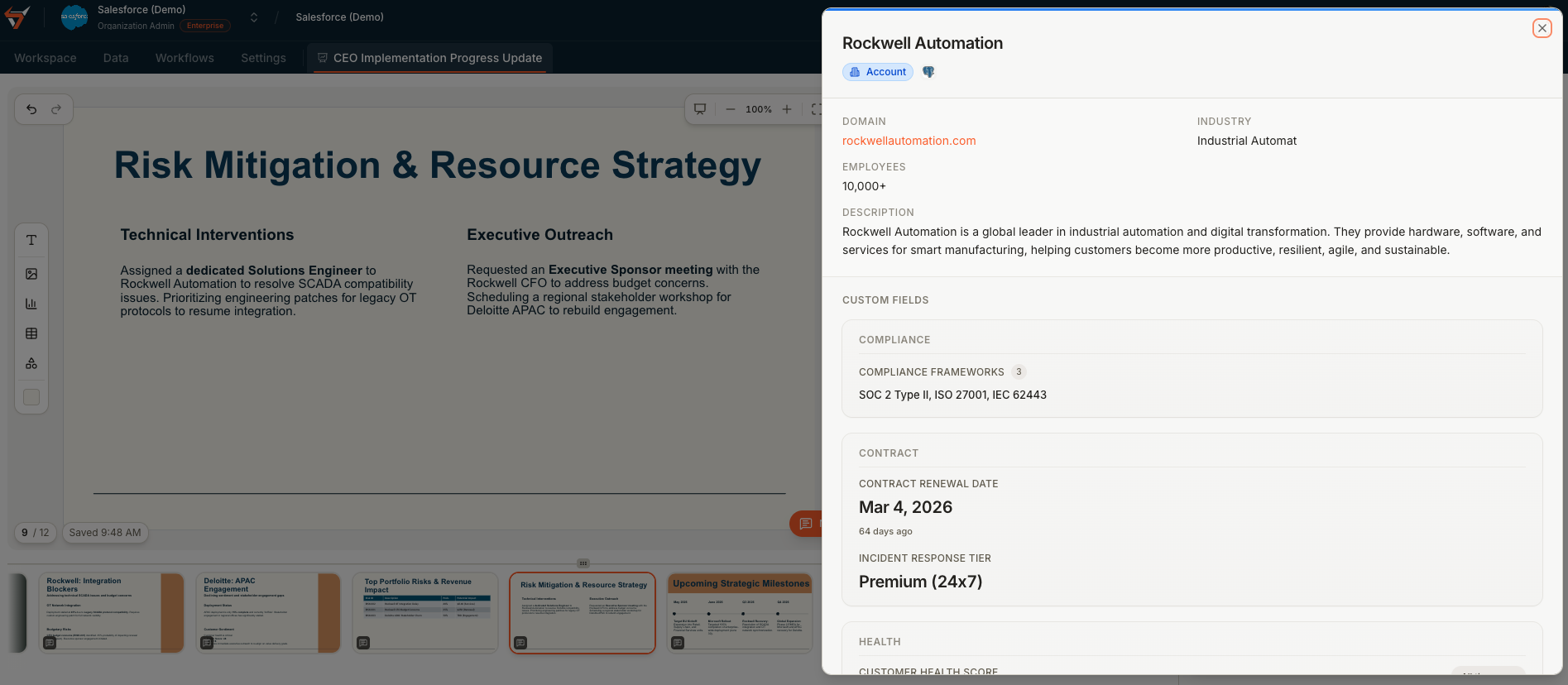Open the Top Portfolio Risks & Revenue Impact thumbnail
1568x685 pixels.
pyautogui.click(x=425, y=612)
